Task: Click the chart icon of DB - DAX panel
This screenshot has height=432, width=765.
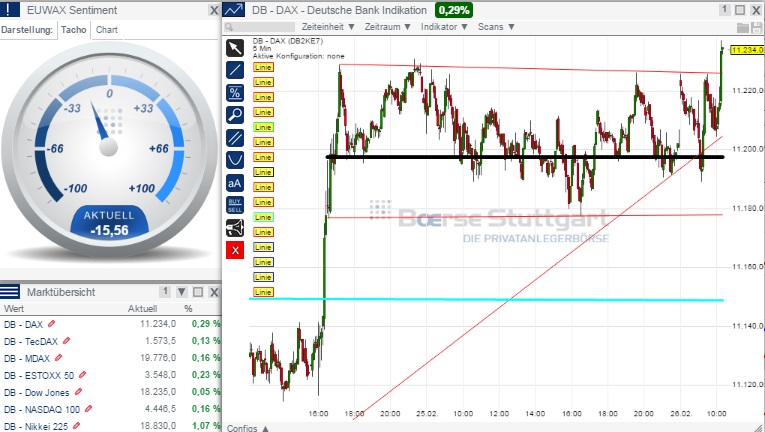Action: (233, 9)
